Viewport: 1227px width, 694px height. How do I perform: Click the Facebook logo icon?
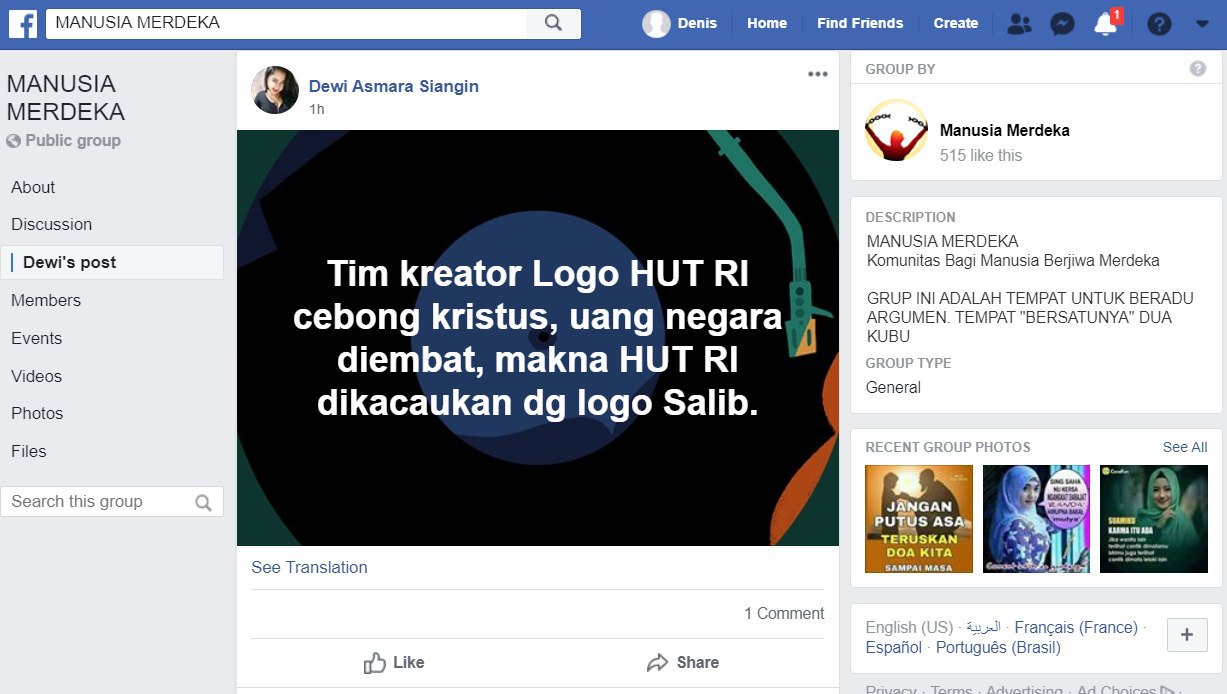click(23, 23)
